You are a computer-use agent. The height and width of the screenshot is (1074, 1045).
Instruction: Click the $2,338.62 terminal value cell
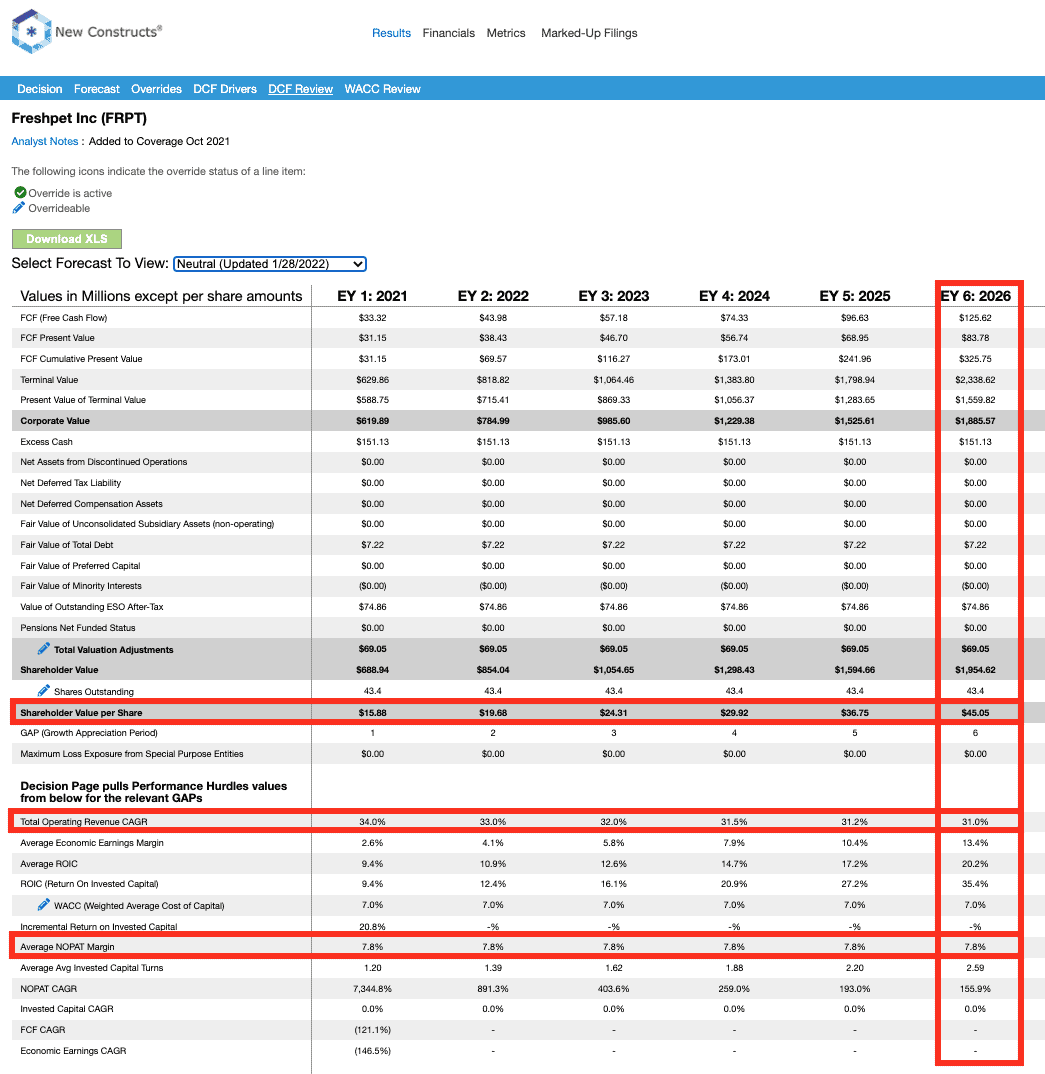click(975, 380)
